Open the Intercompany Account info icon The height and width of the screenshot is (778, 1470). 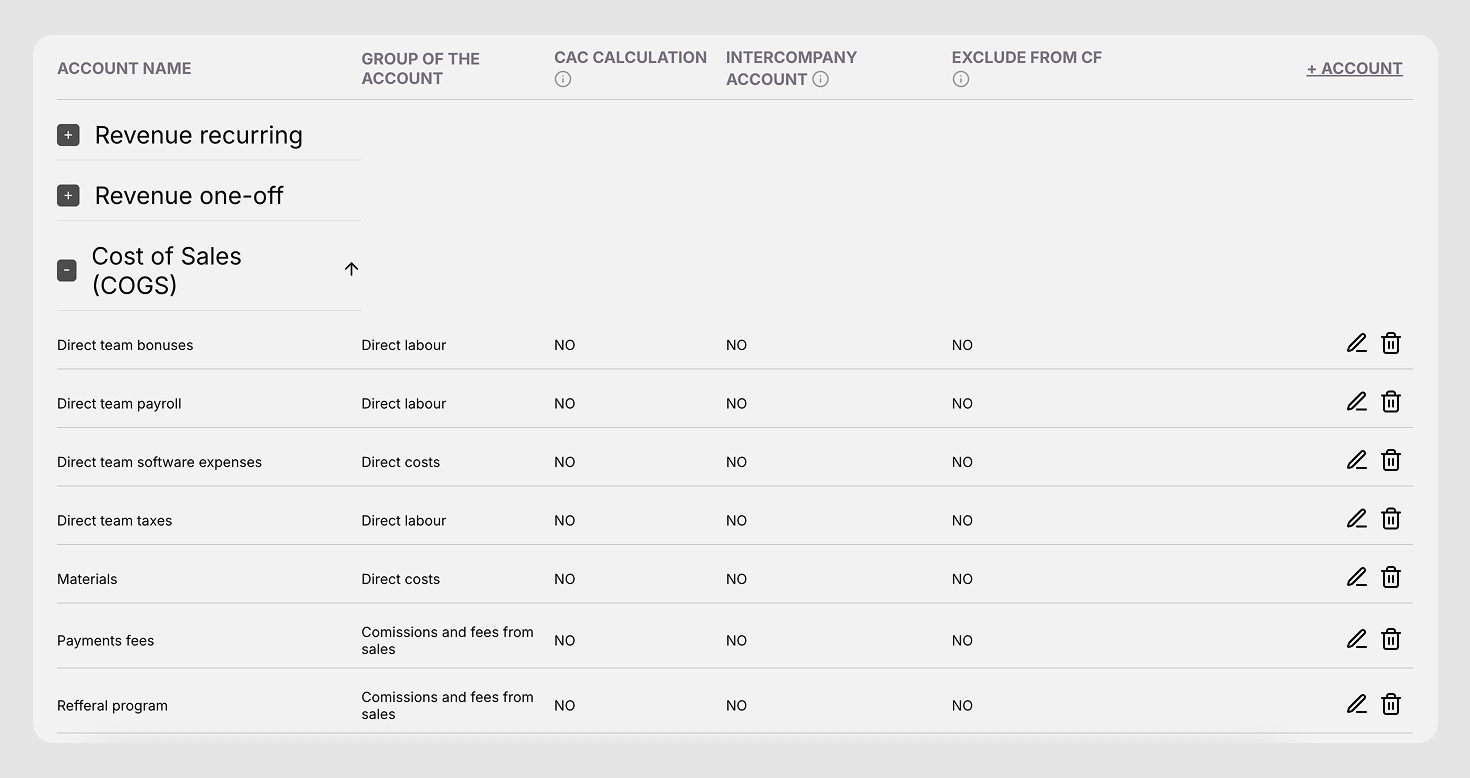[821, 79]
